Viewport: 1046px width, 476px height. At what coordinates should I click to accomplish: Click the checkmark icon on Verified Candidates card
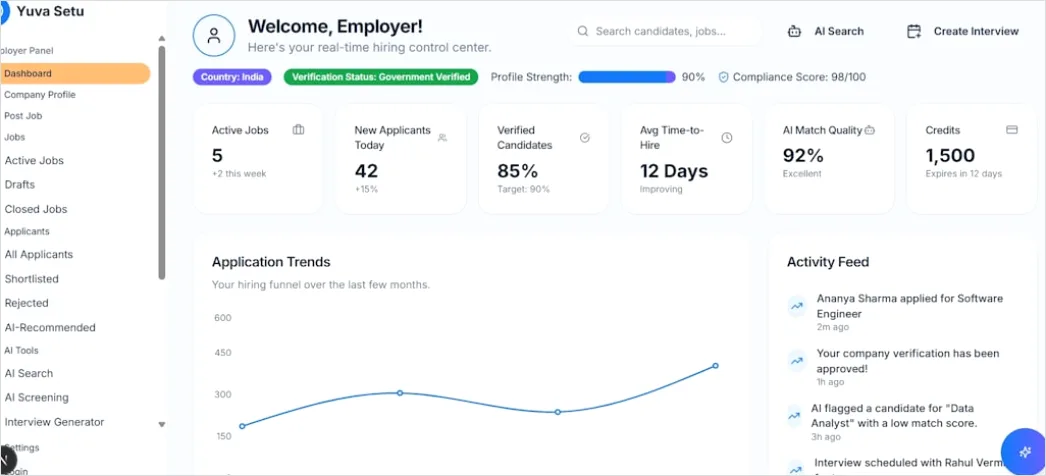click(585, 137)
